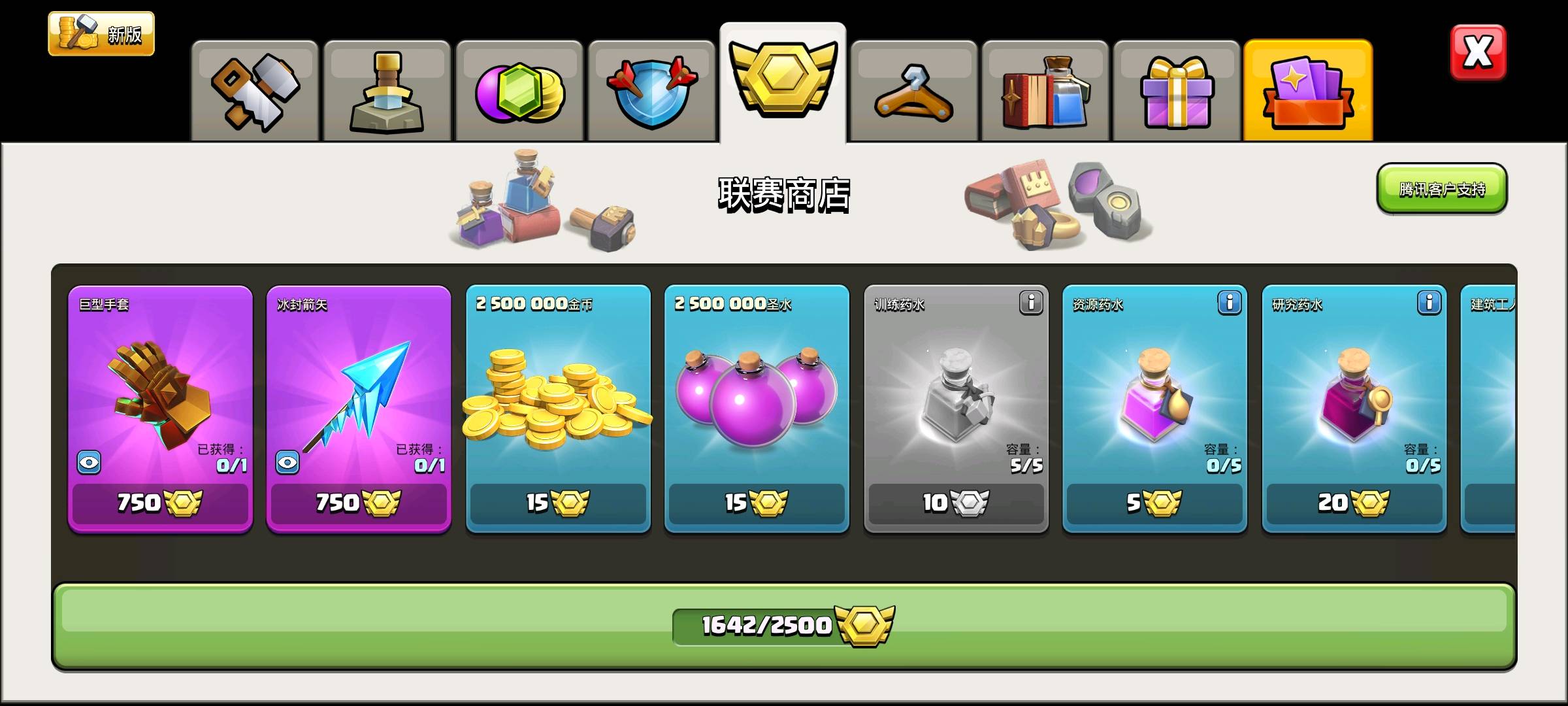Open the purple cards offers tab
This screenshot has width=1568, height=706.
tap(1308, 91)
